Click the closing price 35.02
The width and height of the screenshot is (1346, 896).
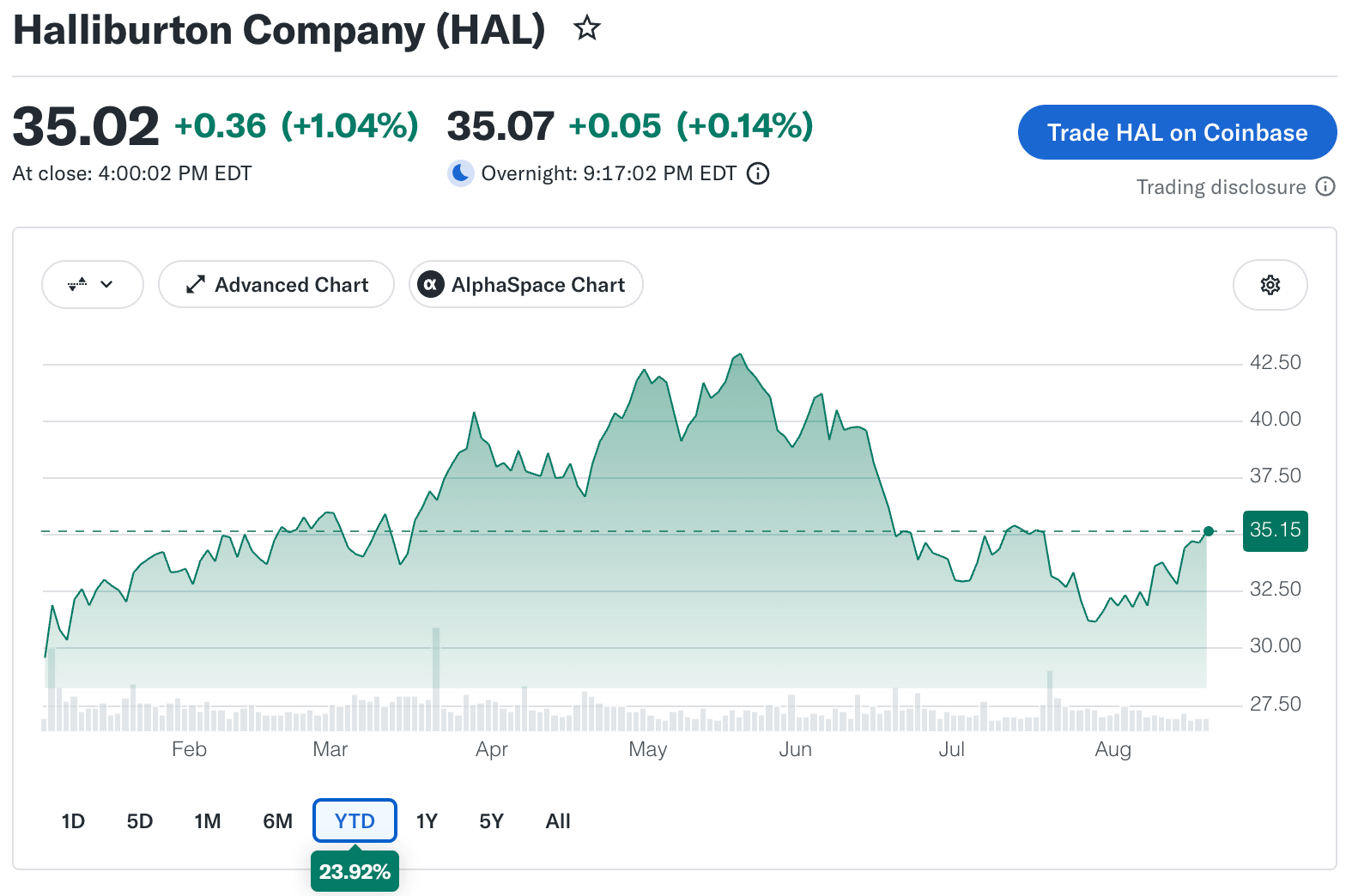pyautogui.click(x=86, y=126)
